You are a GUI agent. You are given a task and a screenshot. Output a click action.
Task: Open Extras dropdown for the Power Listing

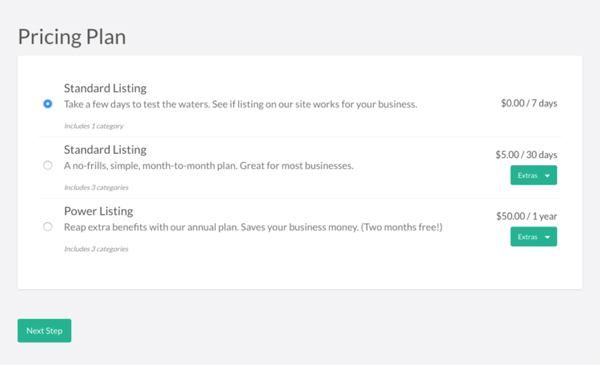point(533,237)
